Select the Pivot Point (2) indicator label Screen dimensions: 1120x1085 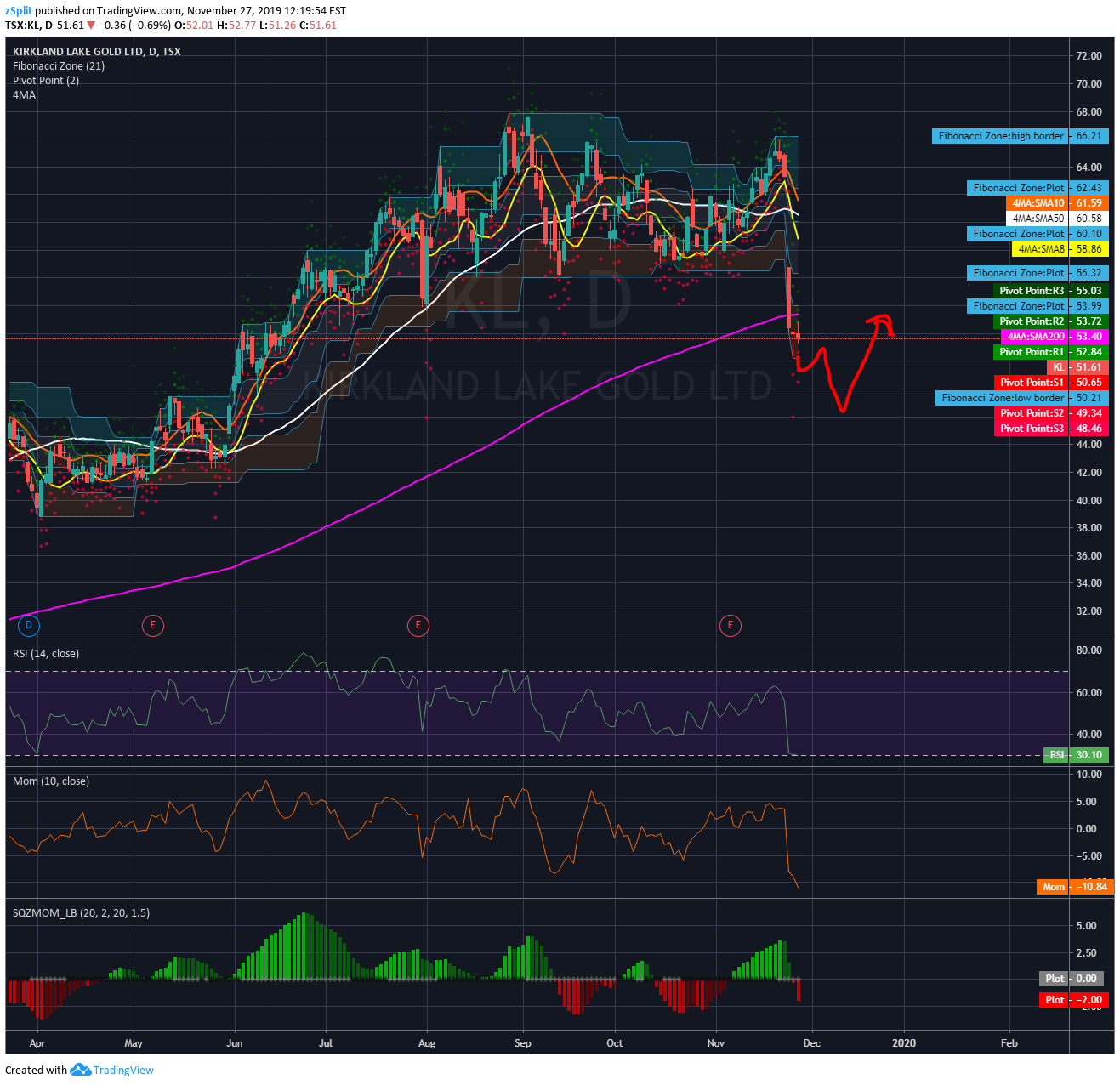click(46, 81)
